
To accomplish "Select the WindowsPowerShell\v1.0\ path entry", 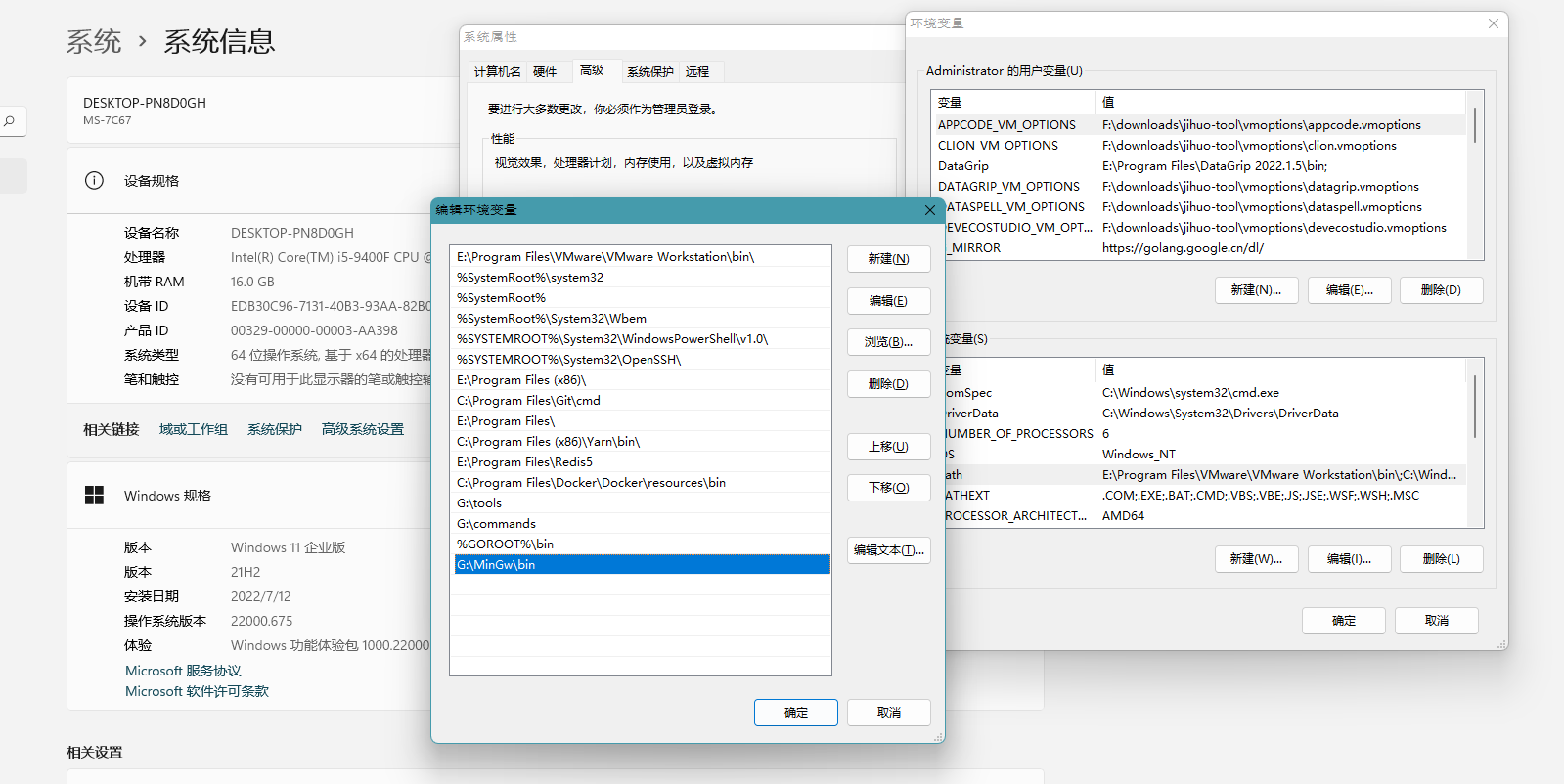I will click(x=642, y=339).
